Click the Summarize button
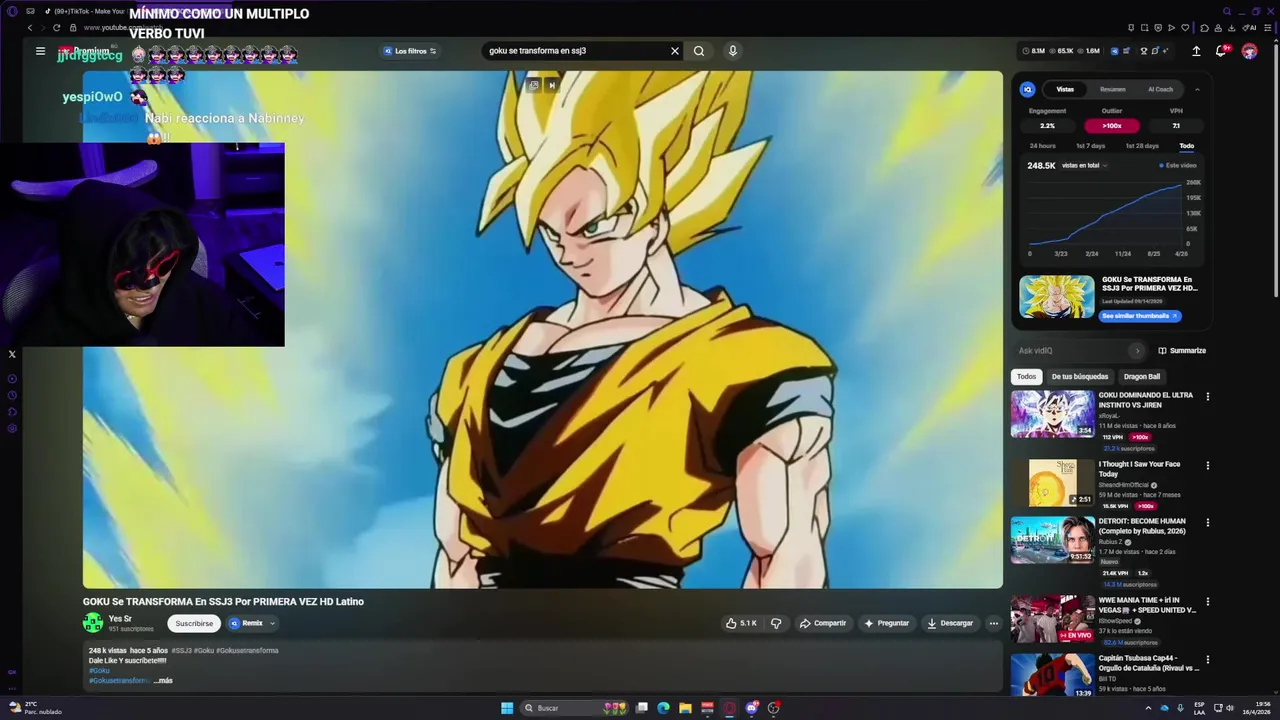Viewport: 1280px width, 720px height. click(1182, 351)
